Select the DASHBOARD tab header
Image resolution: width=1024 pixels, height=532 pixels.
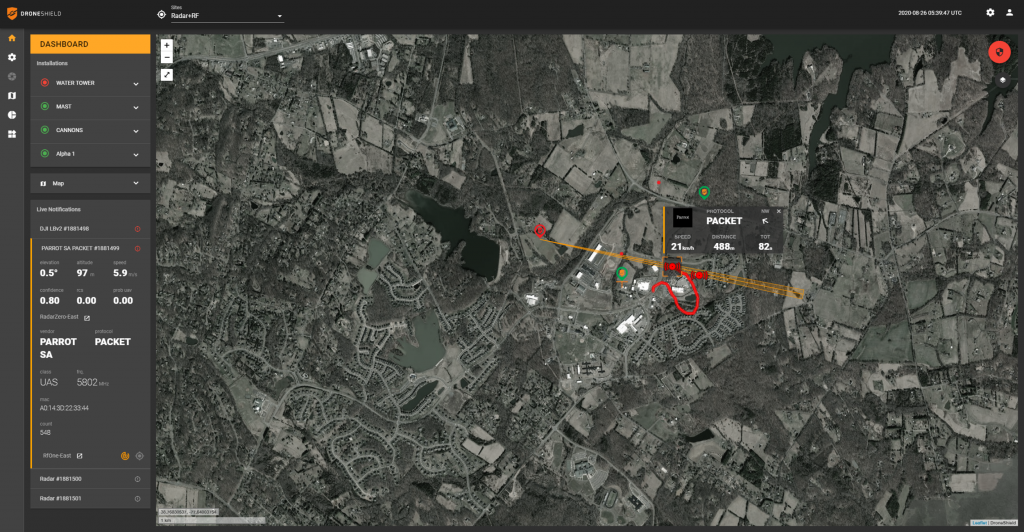pos(90,44)
